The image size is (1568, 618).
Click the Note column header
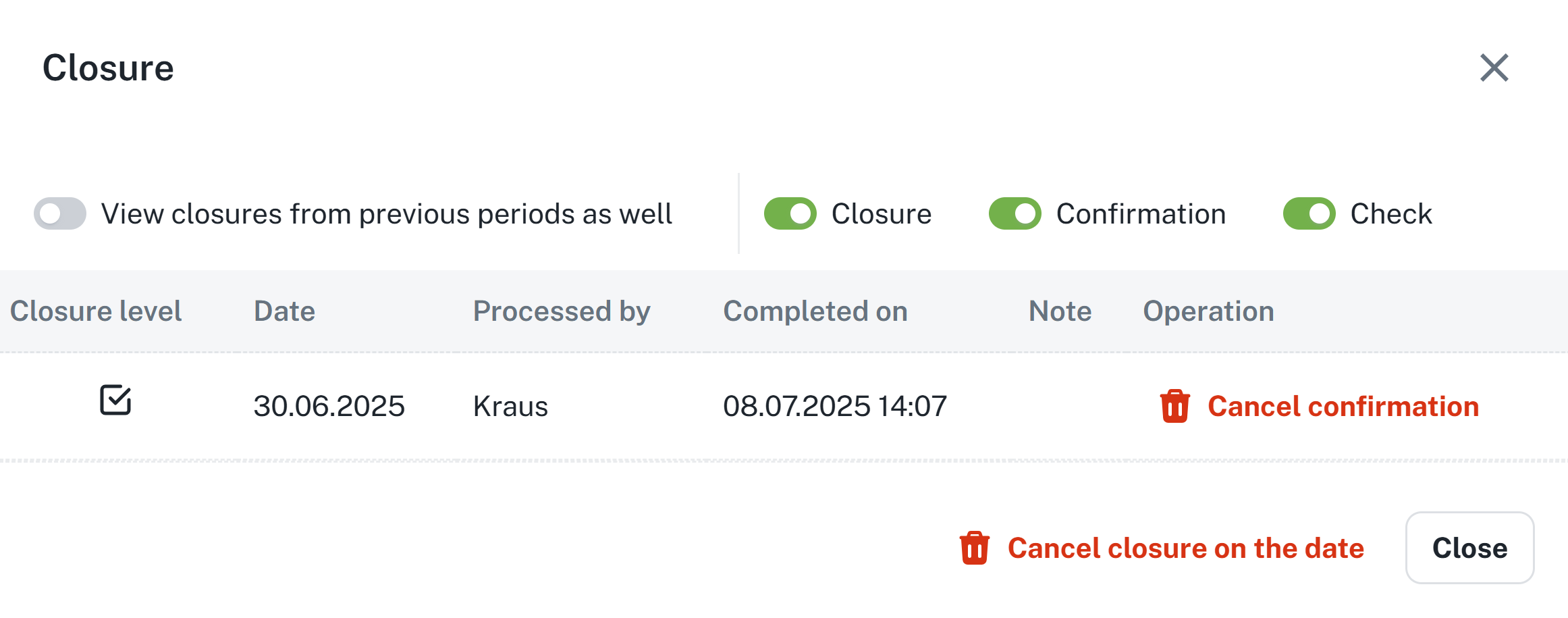[x=1060, y=311]
